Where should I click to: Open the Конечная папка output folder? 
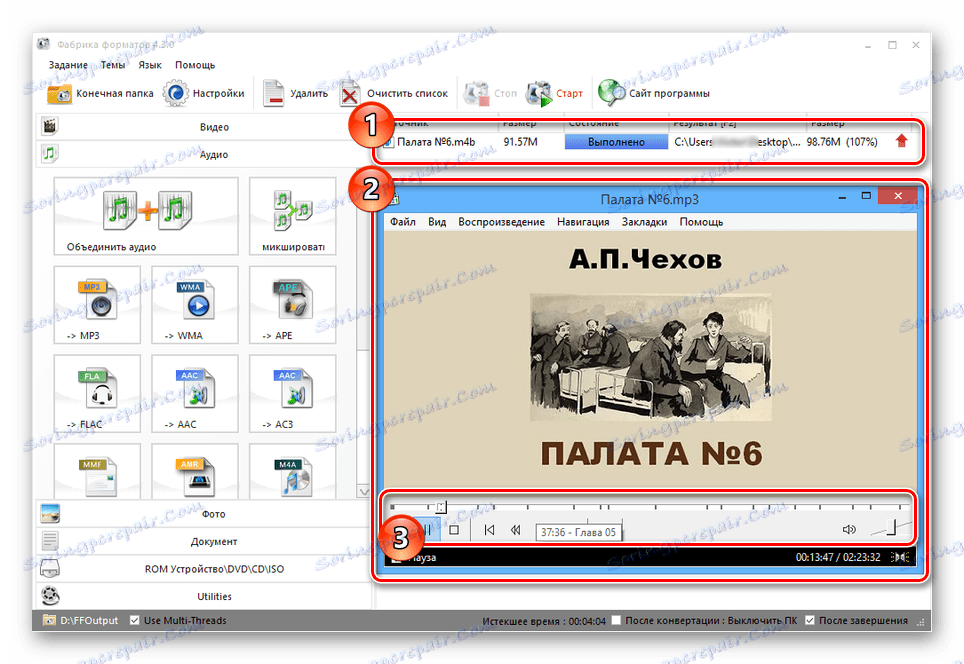click(100, 93)
